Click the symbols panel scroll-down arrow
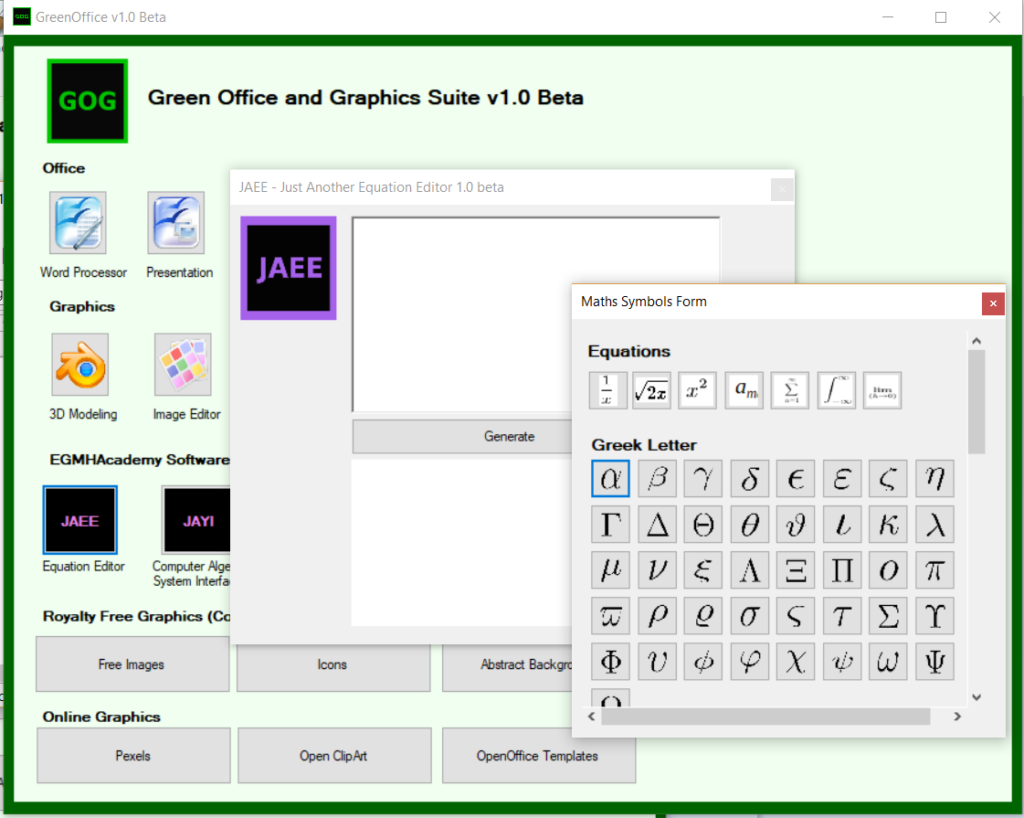This screenshot has height=818, width=1024. [x=976, y=697]
